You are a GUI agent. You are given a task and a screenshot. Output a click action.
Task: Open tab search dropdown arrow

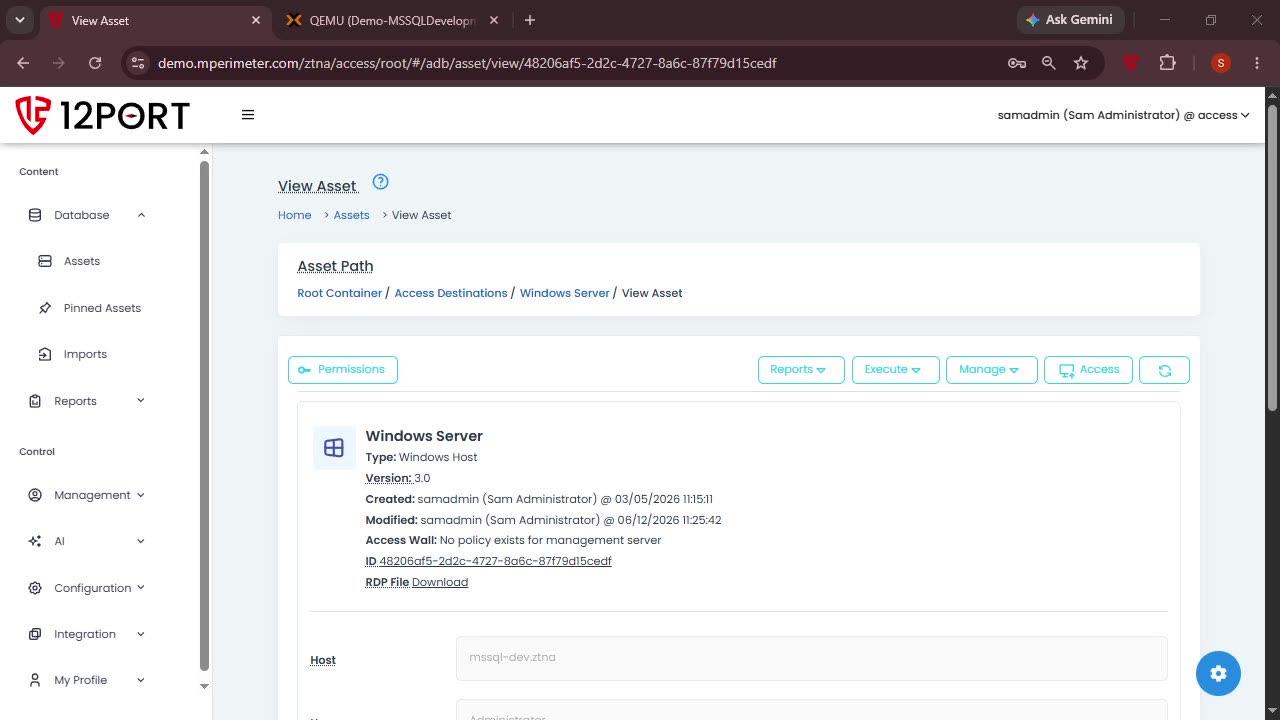point(19,20)
